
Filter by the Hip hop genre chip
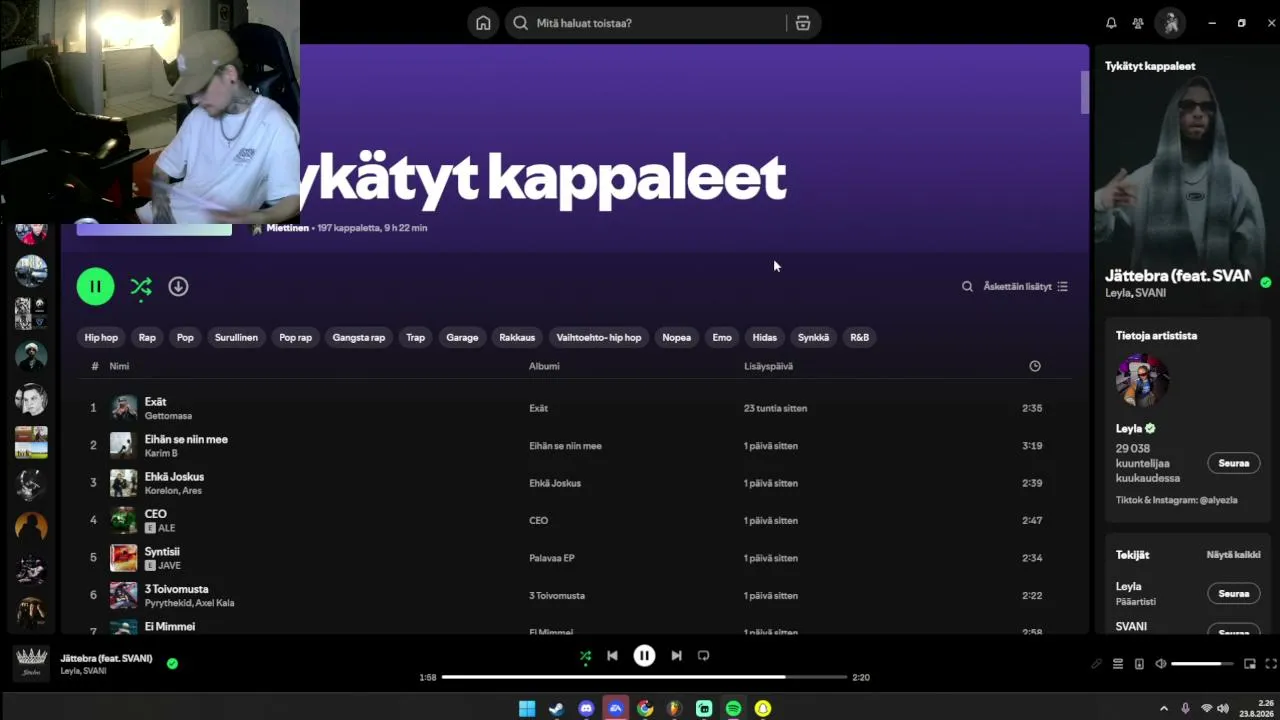(101, 338)
